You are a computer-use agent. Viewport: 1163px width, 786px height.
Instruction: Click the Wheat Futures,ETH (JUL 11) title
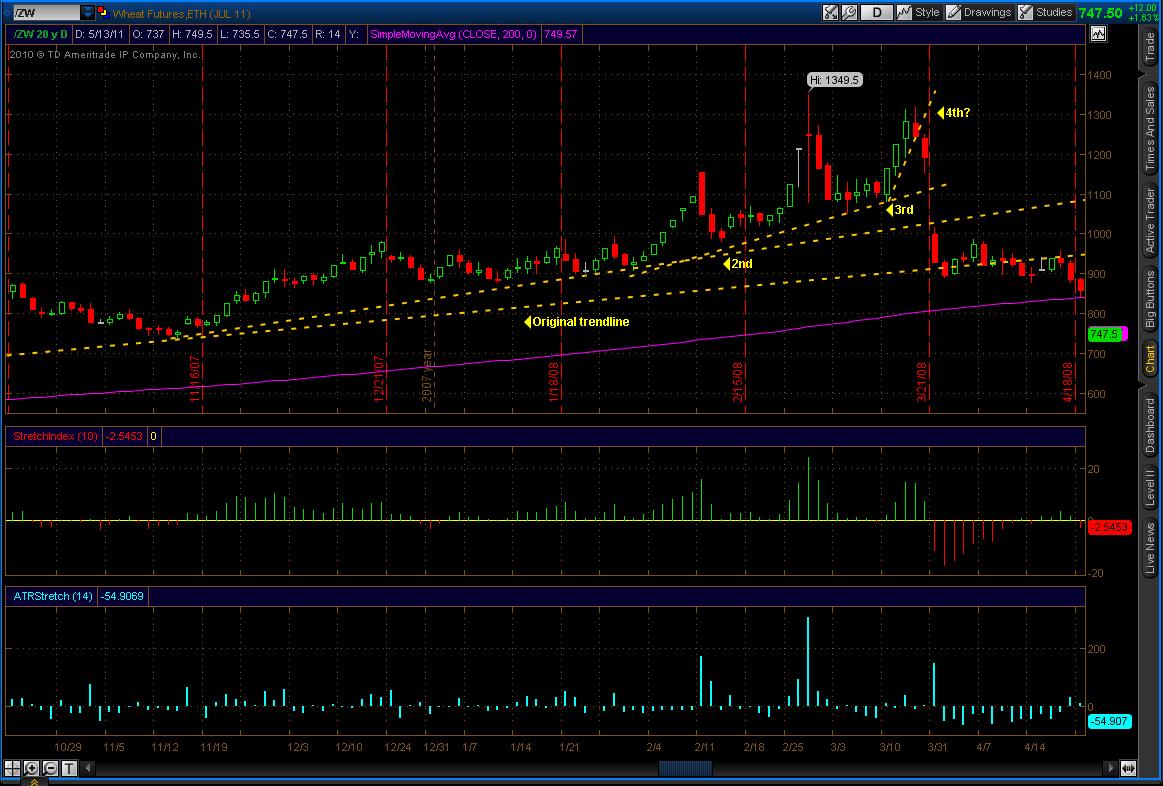coord(181,13)
